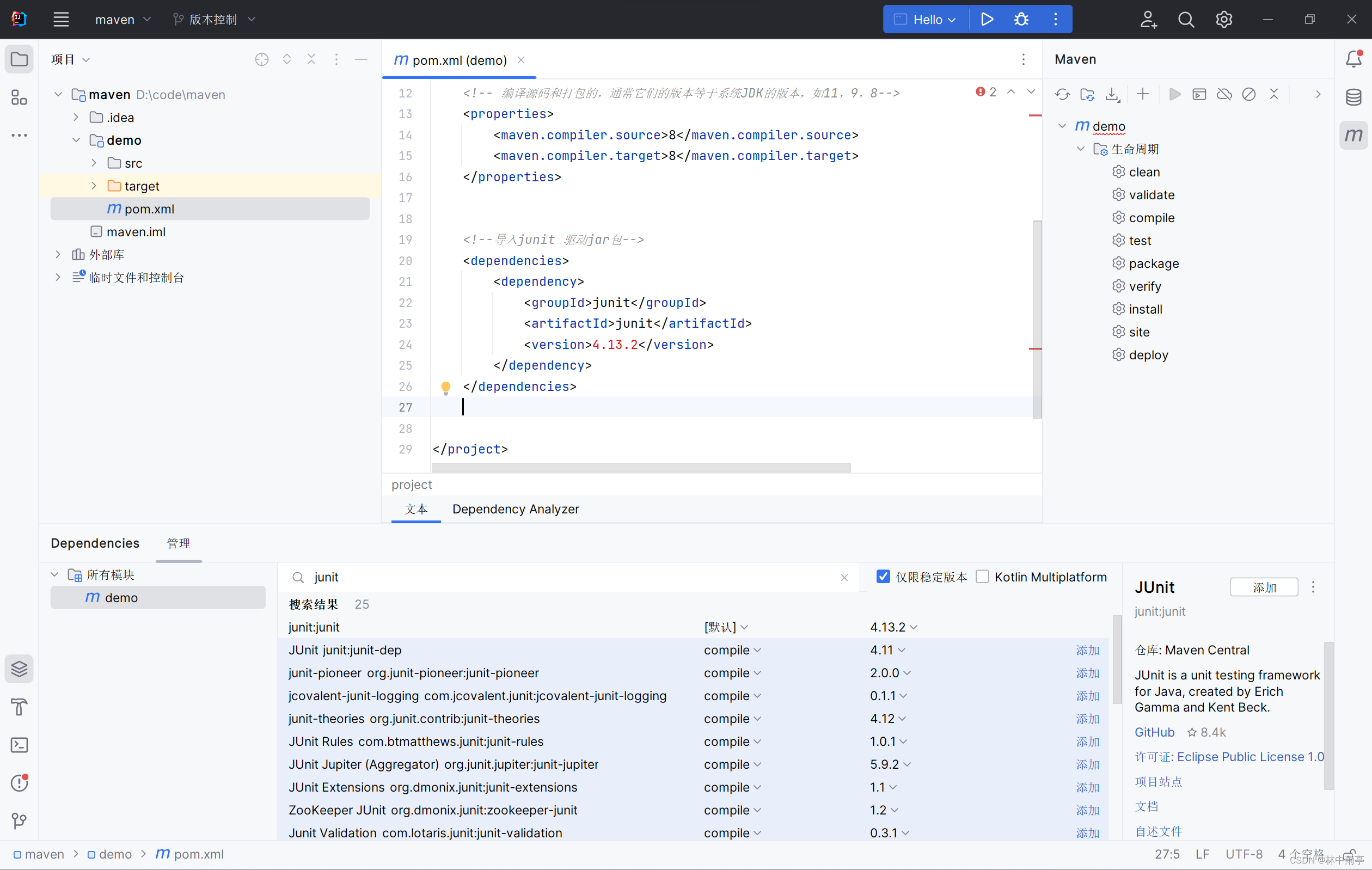Open version control dropdown
The width and height of the screenshot is (1372, 870).
(214, 20)
